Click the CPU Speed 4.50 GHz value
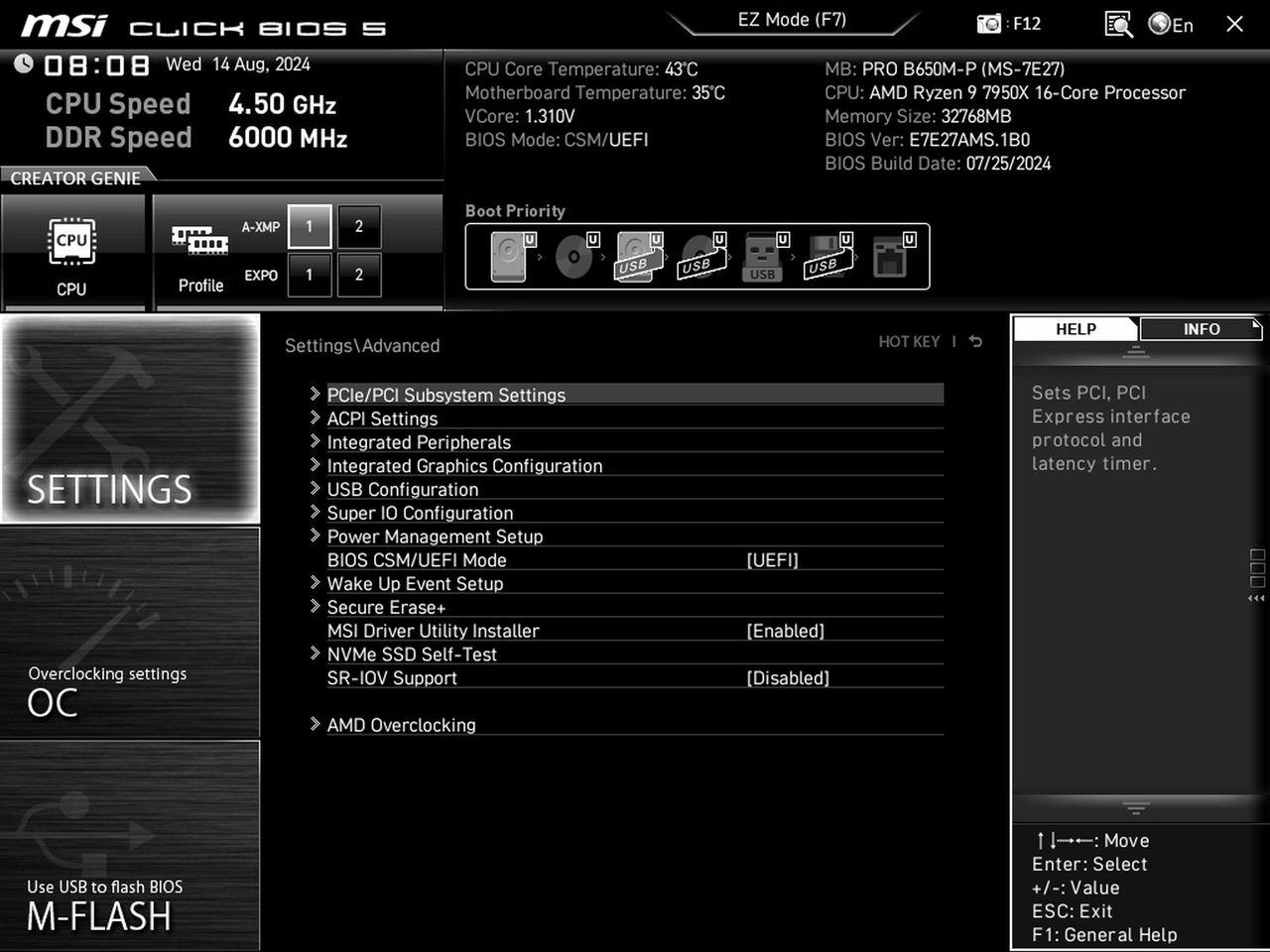Viewport: 1270px width, 952px height. click(283, 104)
